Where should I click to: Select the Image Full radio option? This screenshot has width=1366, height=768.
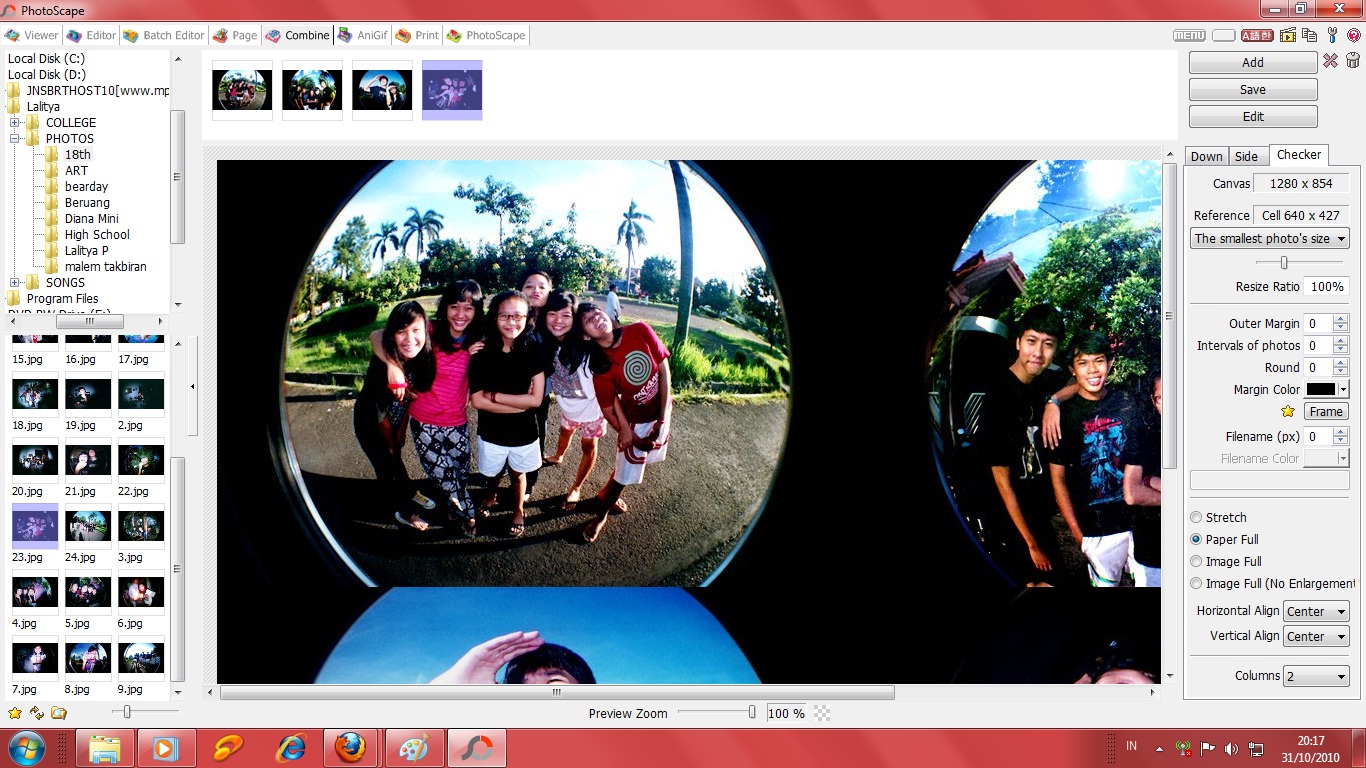(1196, 561)
